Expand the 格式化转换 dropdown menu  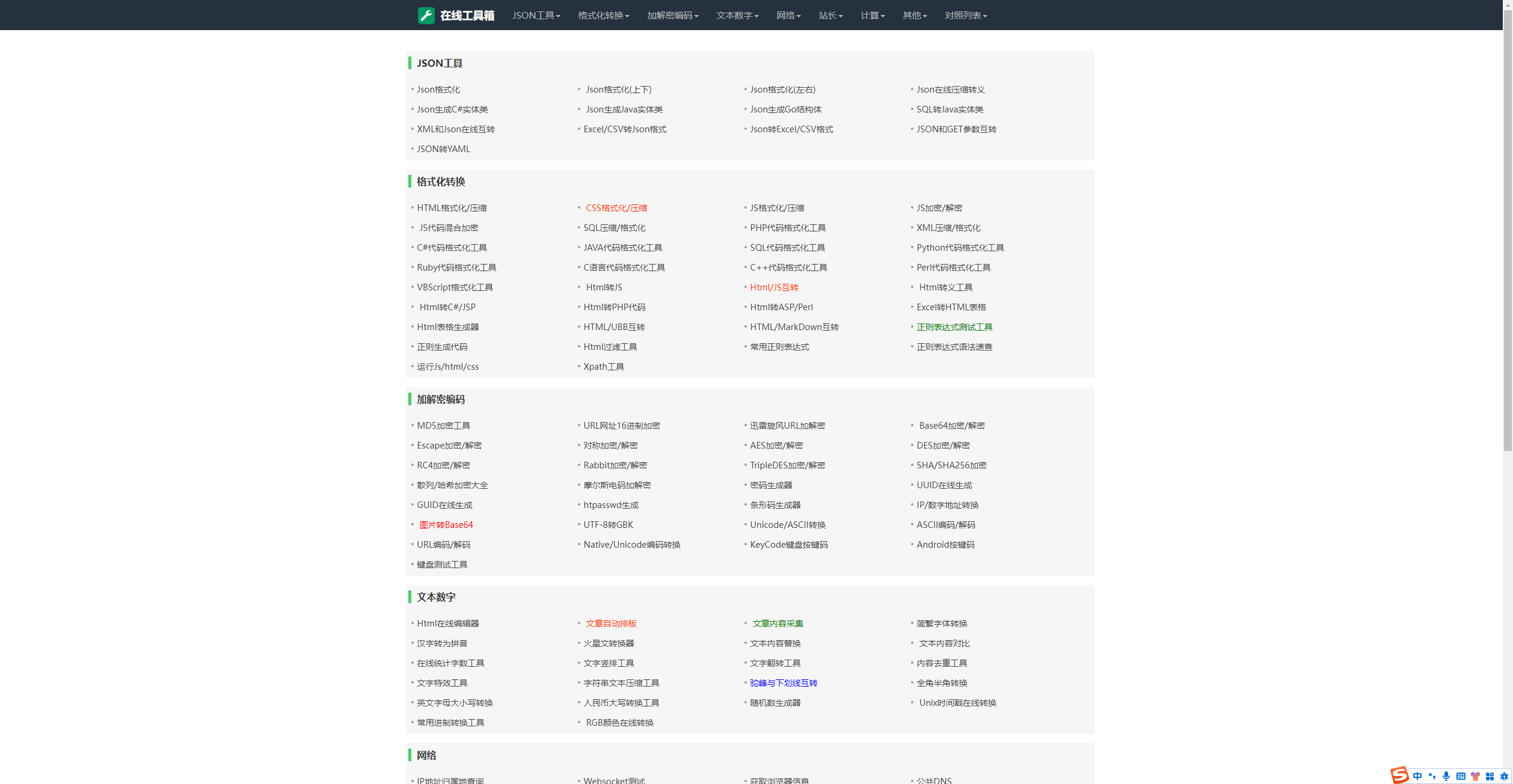603,16
